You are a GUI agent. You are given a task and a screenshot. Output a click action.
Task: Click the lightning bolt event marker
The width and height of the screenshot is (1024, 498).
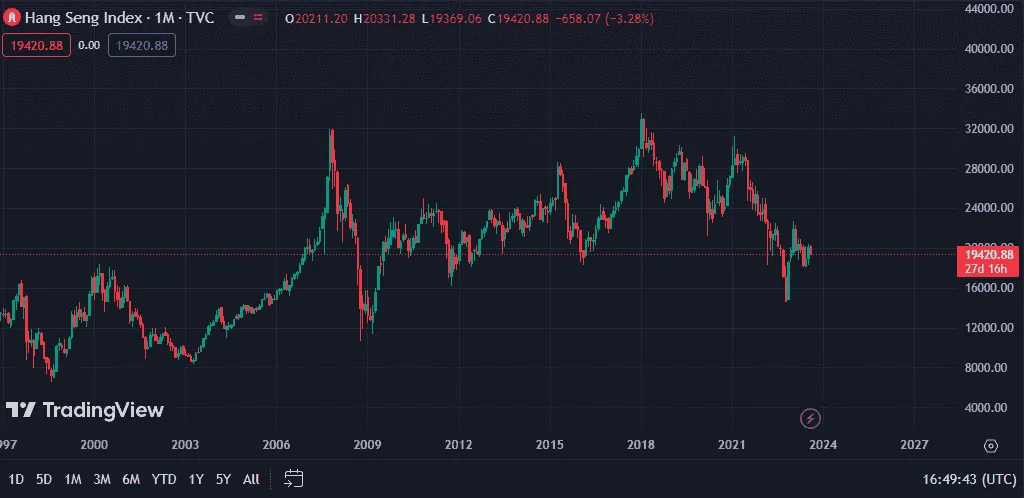click(x=812, y=418)
